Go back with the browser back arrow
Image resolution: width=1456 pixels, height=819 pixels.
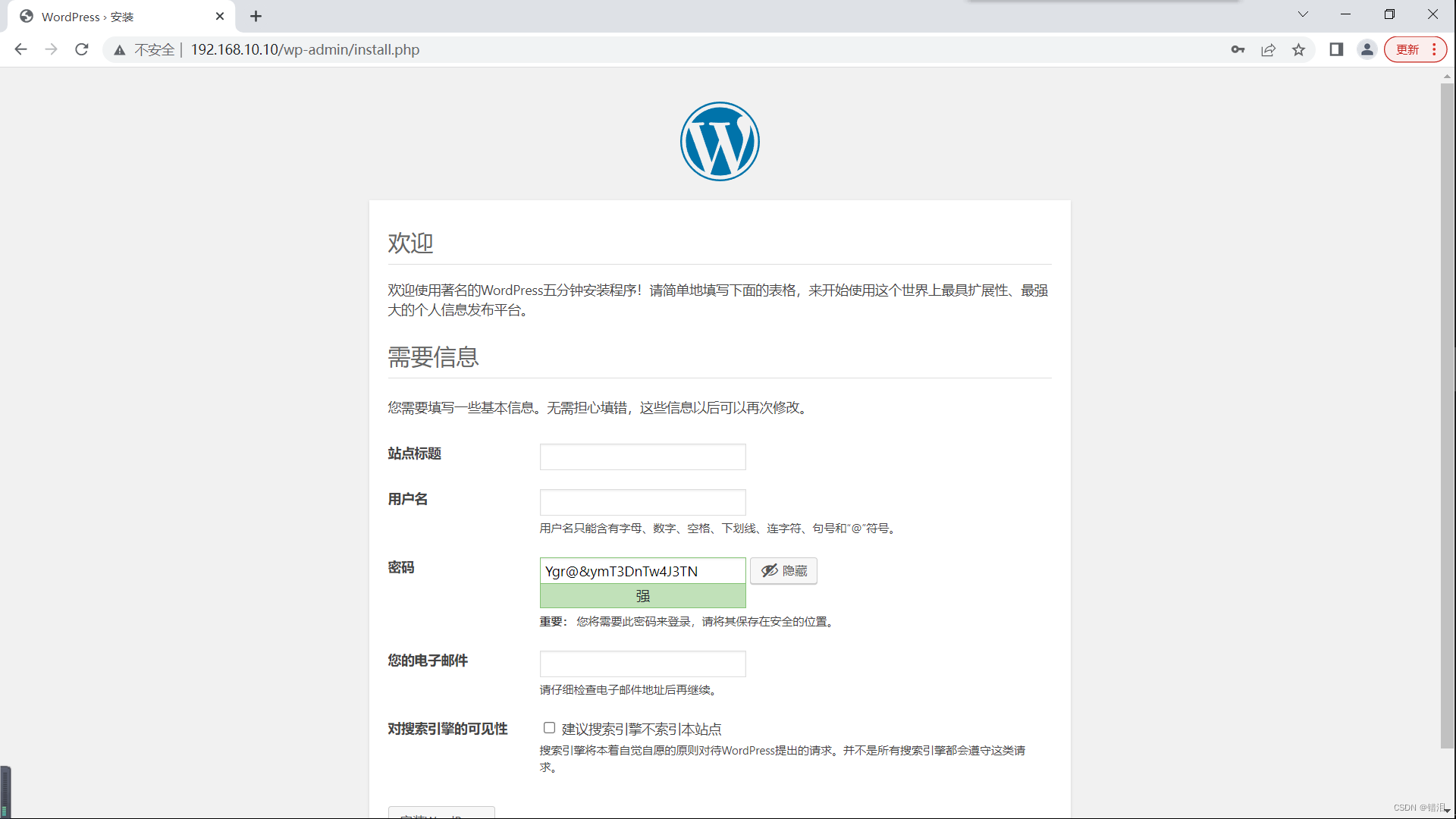(x=20, y=49)
